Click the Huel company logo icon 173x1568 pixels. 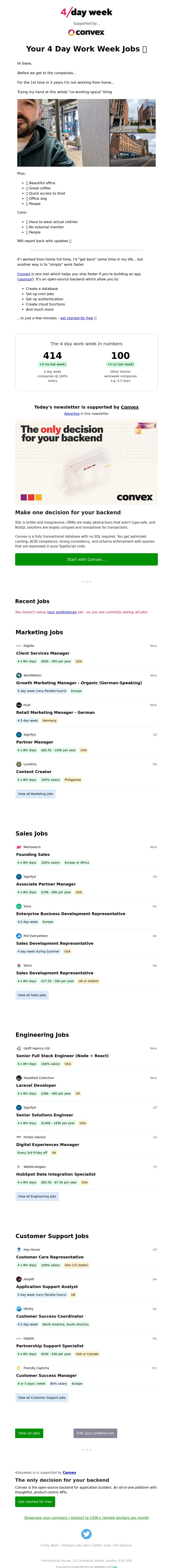19,705
